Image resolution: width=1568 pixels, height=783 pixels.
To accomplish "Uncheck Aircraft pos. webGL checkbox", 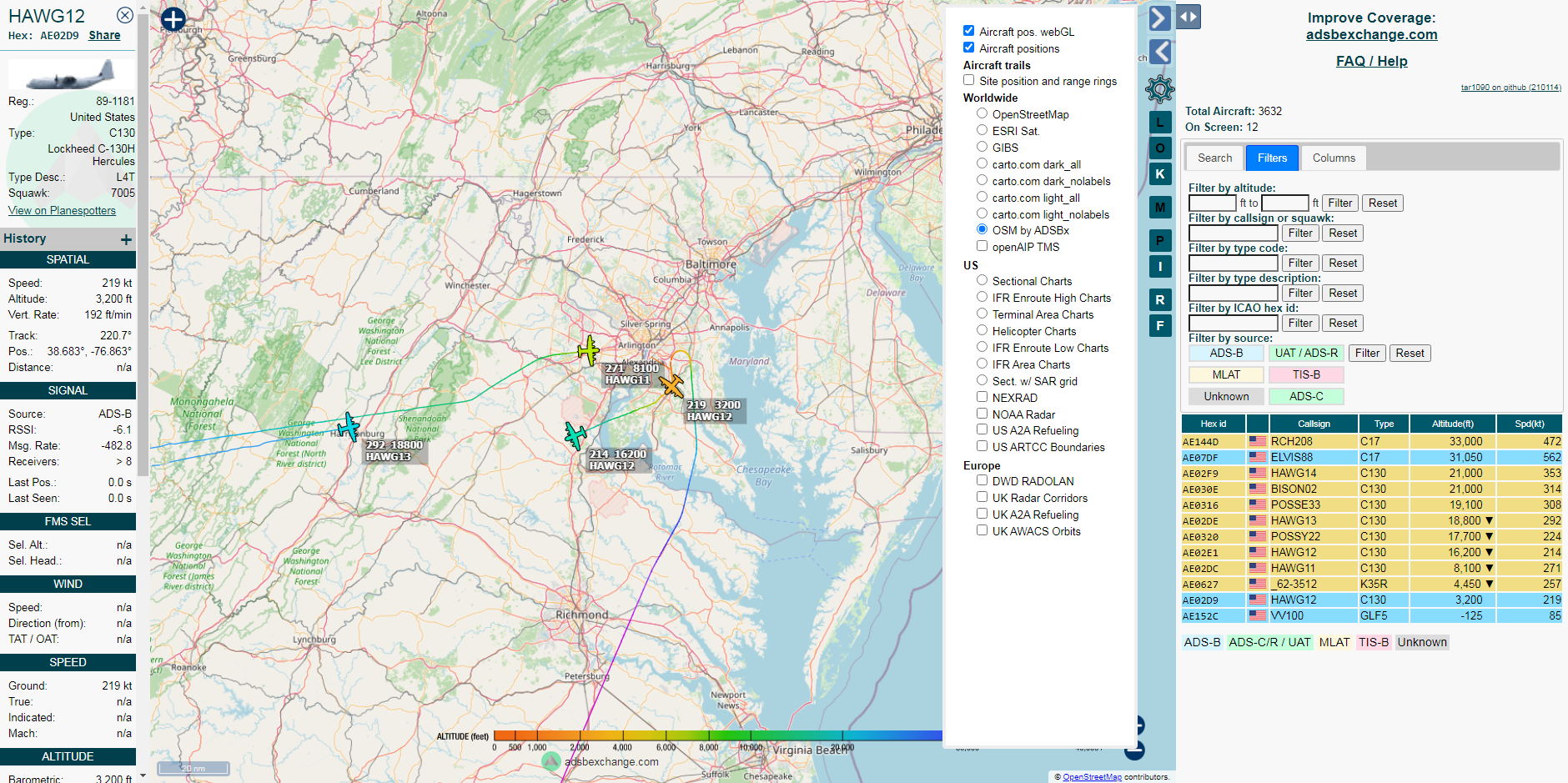I will pos(968,31).
